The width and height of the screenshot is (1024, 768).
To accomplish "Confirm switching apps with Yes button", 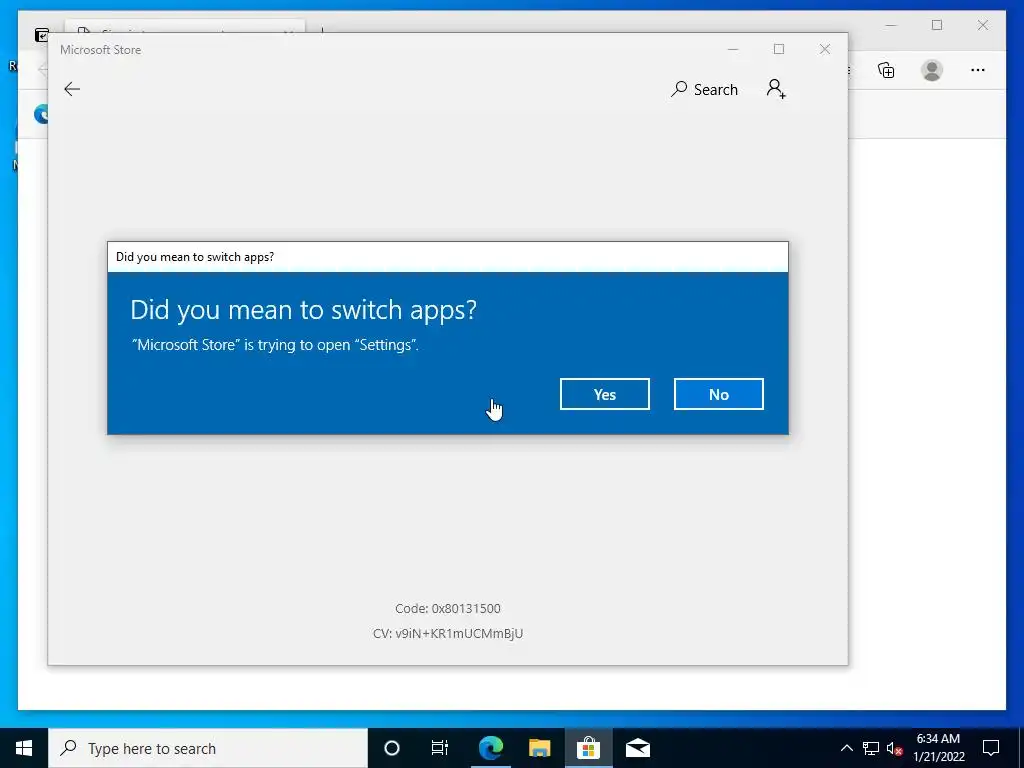I will pos(604,394).
